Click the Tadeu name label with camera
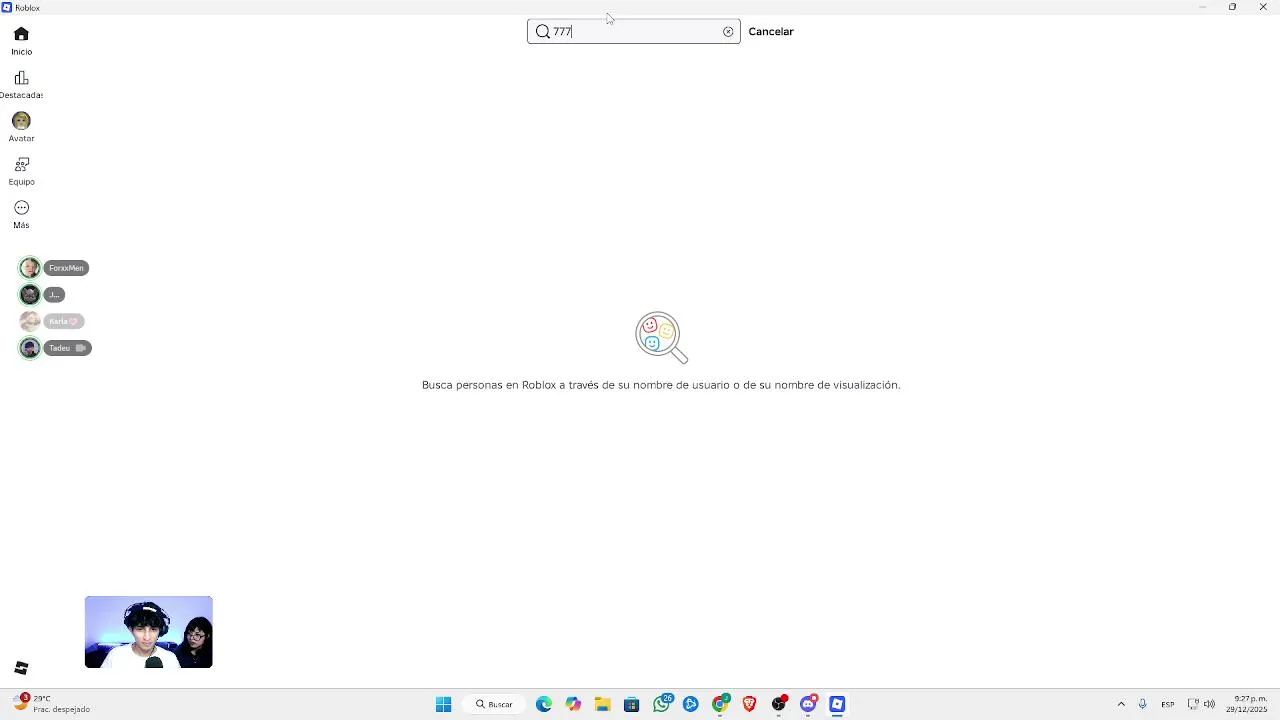The height and width of the screenshot is (720, 1280). point(68,348)
